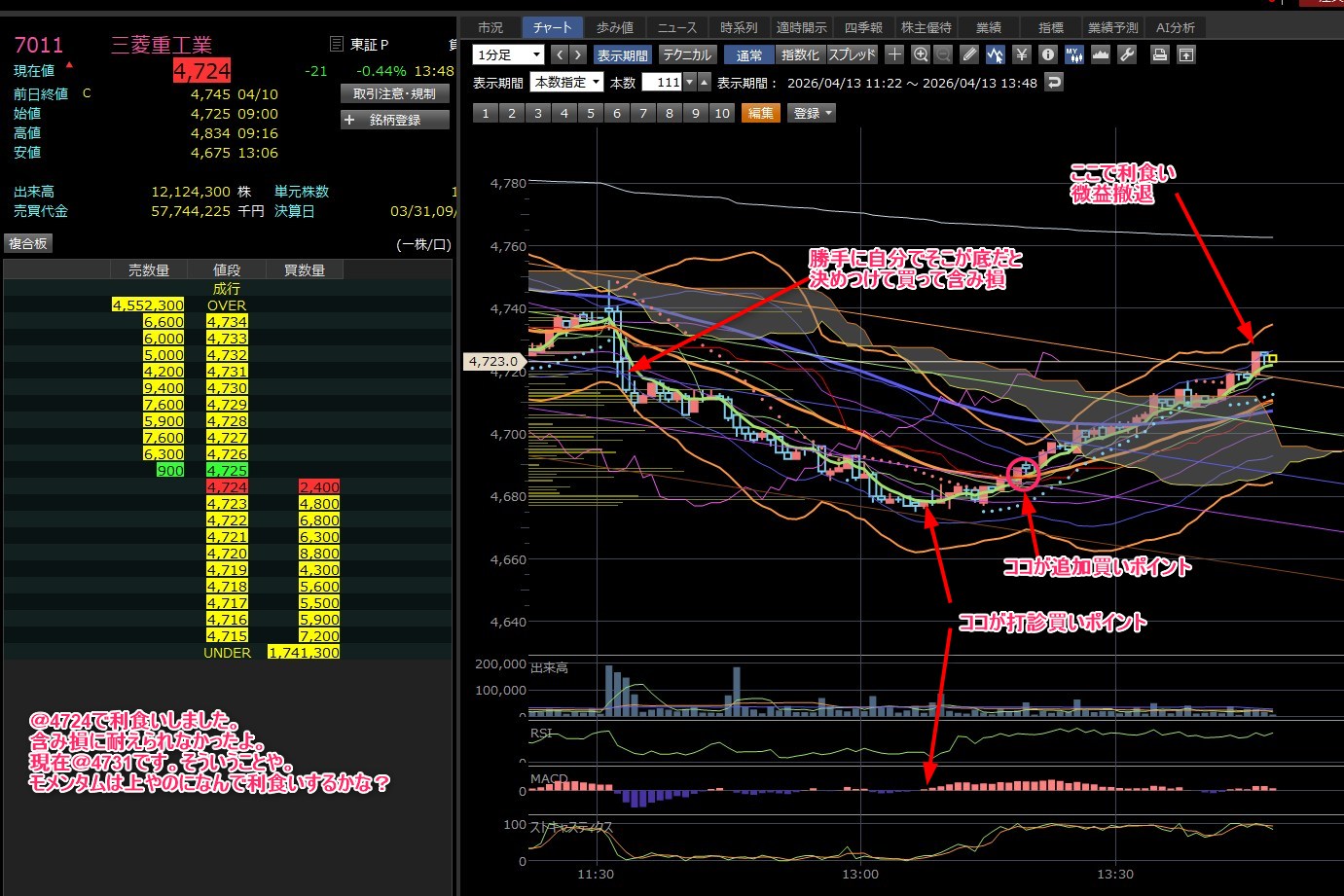
Task: Click the yen price icon
Action: tap(1021, 54)
